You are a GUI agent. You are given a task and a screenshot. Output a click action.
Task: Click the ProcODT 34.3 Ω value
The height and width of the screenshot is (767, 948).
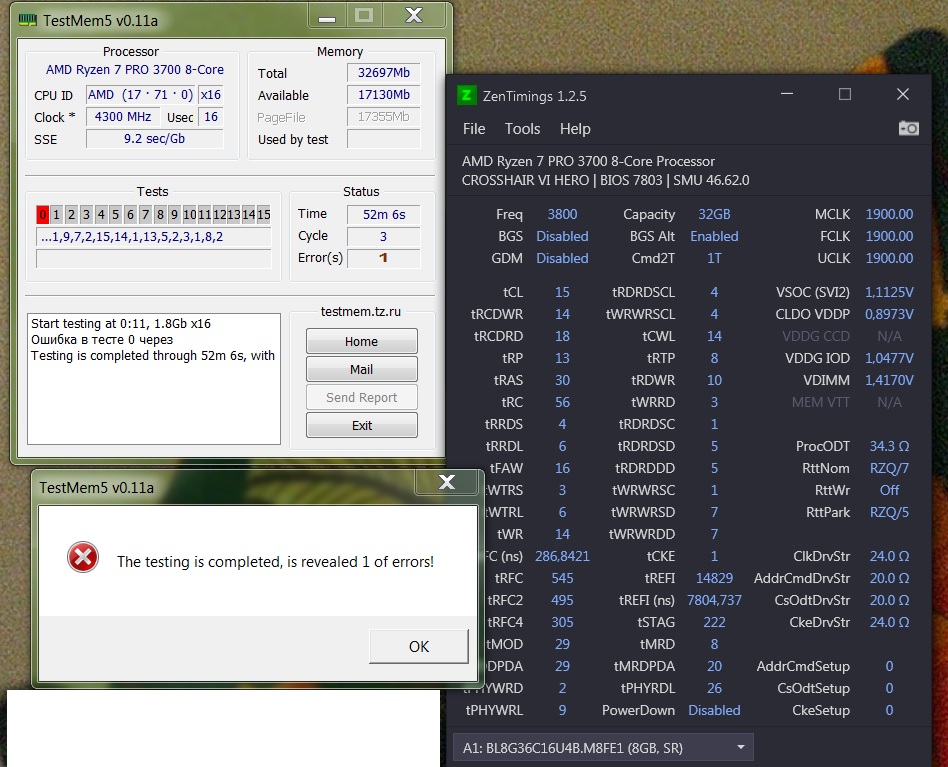point(889,446)
